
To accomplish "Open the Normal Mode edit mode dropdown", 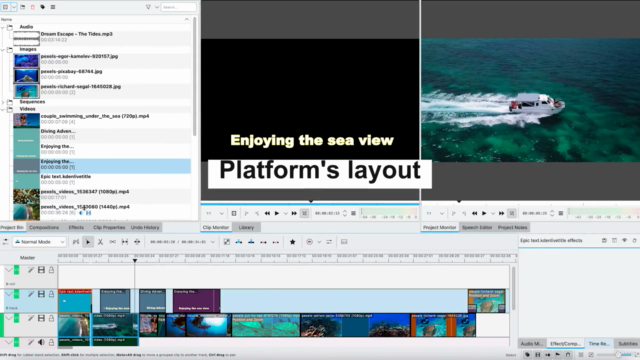I will tap(39, 242).
